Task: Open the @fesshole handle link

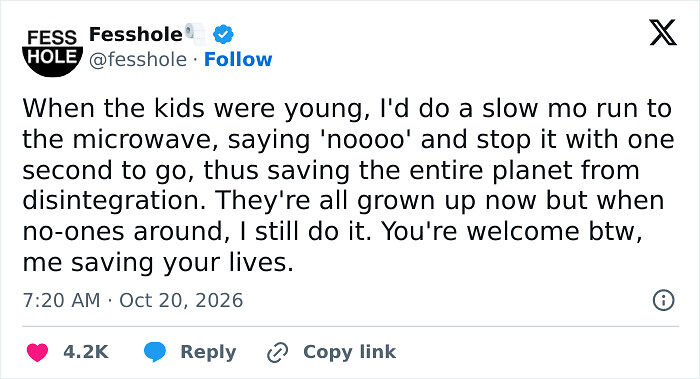Action: [138, 60]
